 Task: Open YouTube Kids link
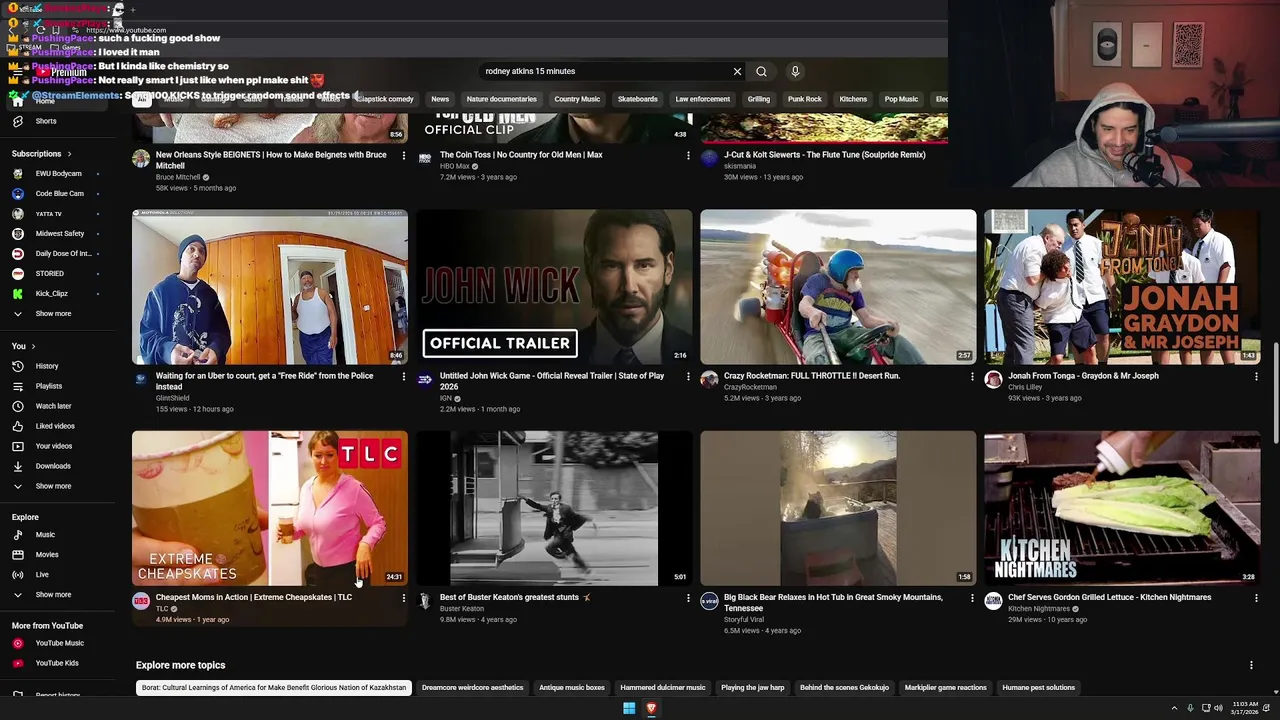(x=57, y=663)
